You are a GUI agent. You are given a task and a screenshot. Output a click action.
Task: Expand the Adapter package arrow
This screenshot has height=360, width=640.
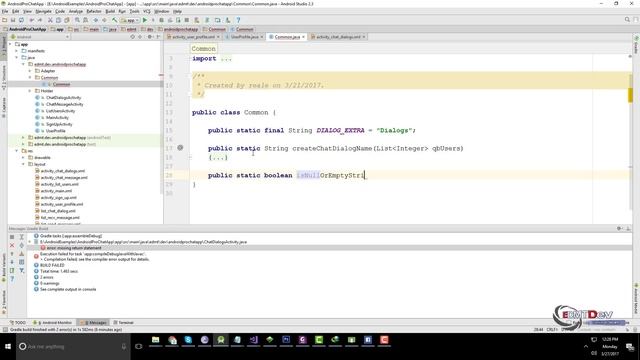click(x=30, y=71)
